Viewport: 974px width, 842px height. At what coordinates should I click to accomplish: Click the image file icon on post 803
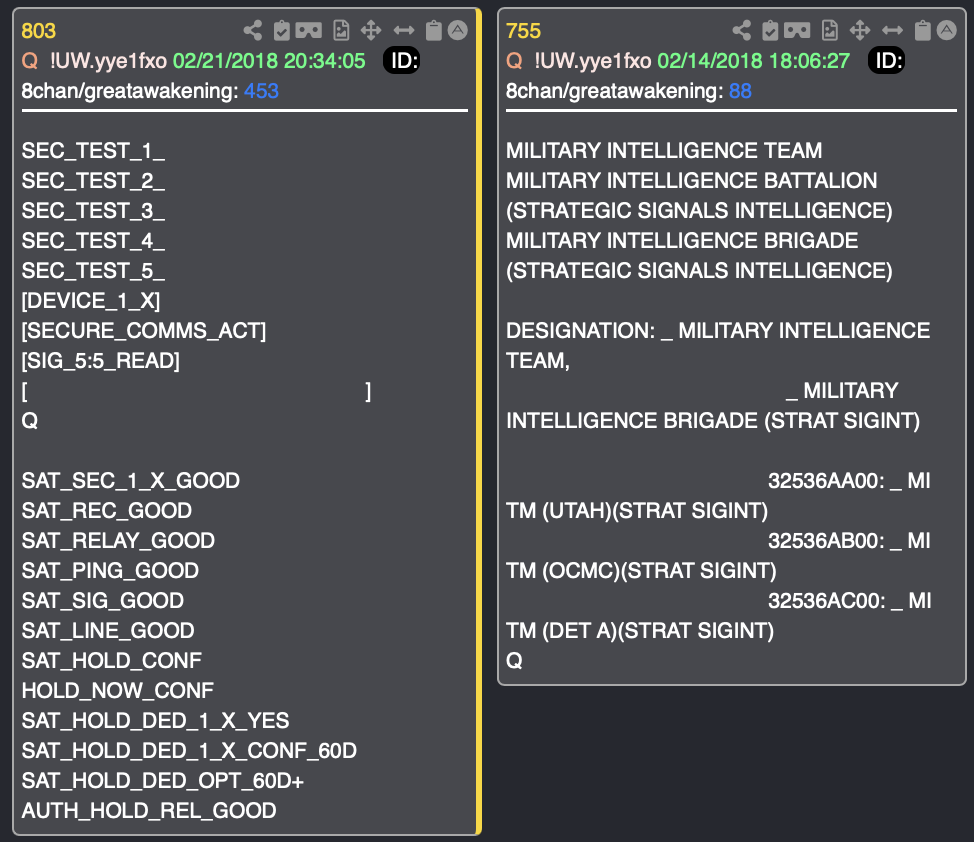click(x=341, y=30)
